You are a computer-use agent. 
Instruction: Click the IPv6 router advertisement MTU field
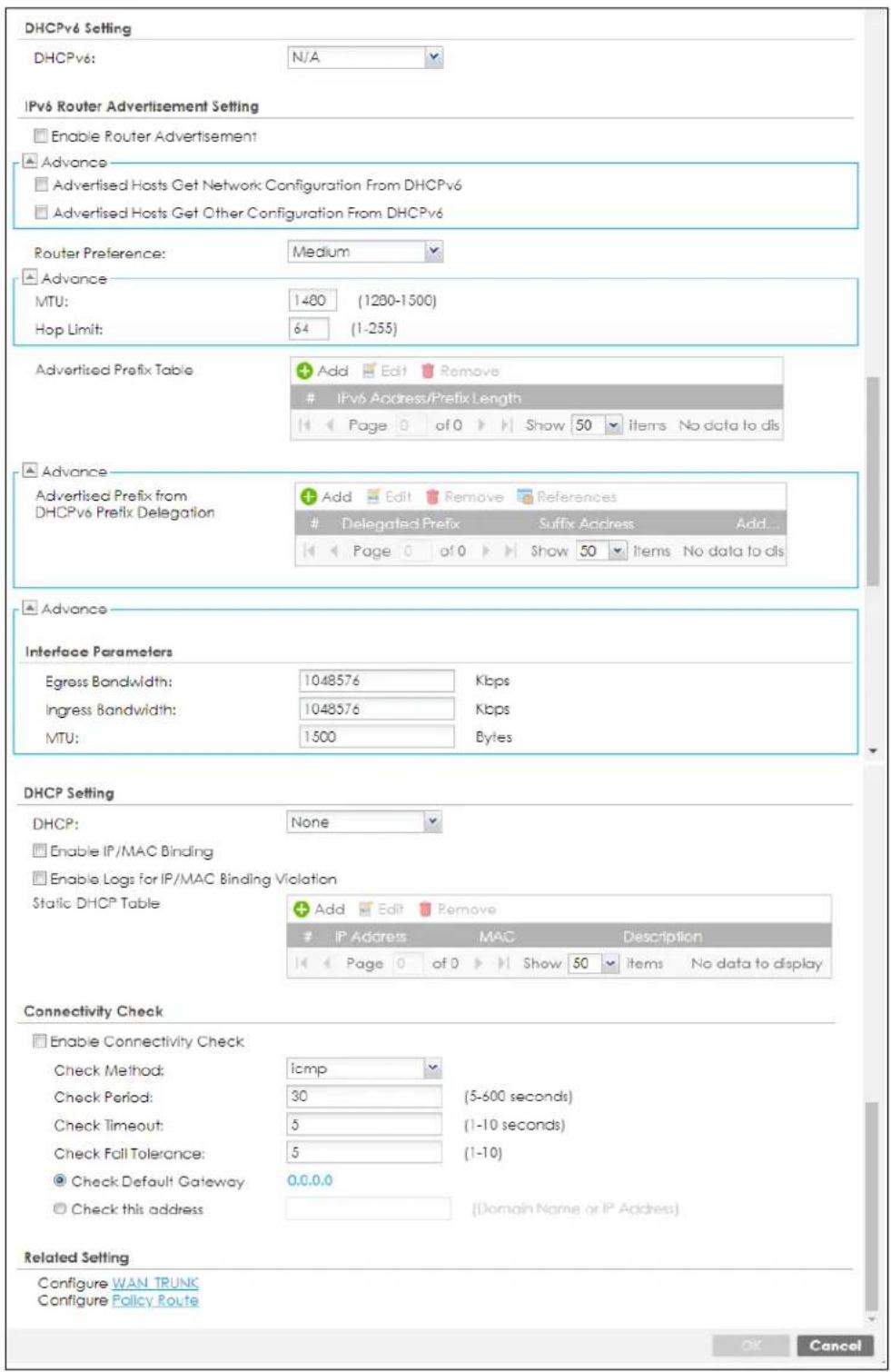click(x=312, y=300)
